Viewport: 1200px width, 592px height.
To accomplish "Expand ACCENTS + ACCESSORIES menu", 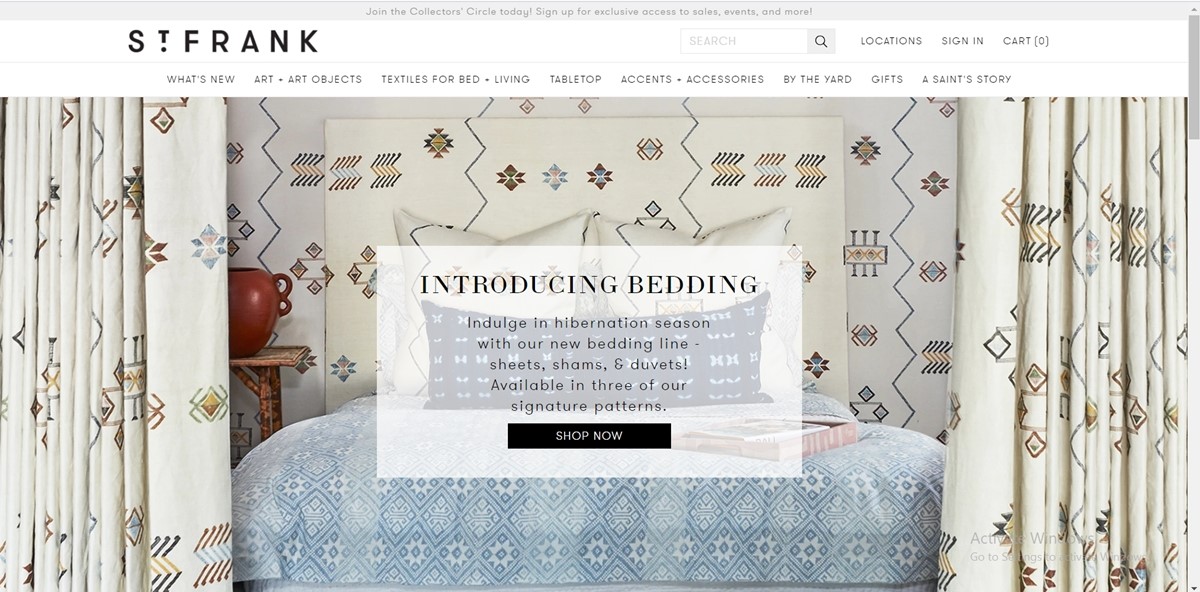I will pyautogui.click(x=692, y=79).
